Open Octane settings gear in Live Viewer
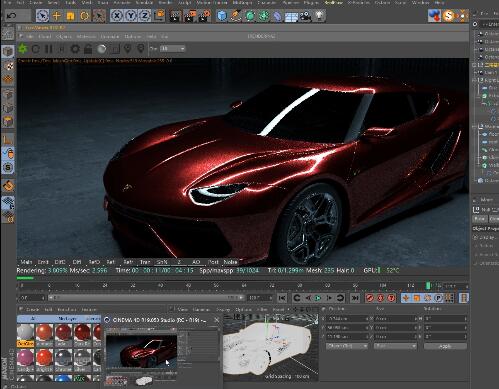 click(75, 49)
